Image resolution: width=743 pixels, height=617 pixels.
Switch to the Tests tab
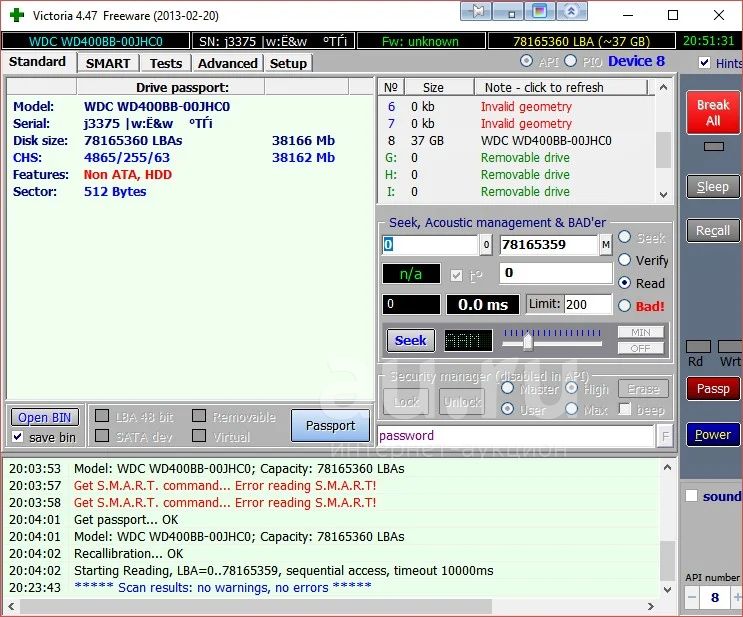pyautogui.click(x=166, y=64)
